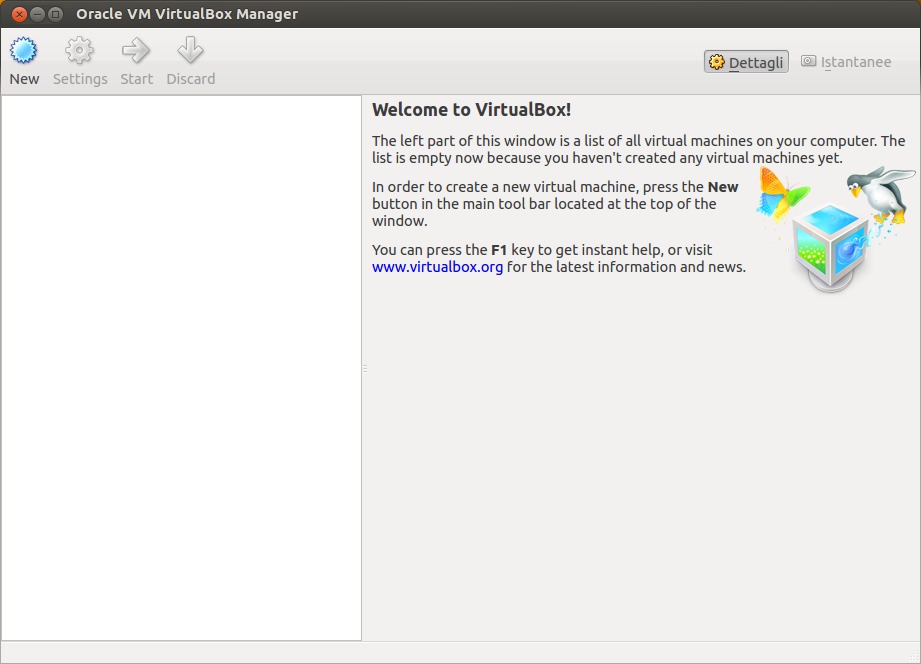Viewport: 921px width, 664px height.
Task: Open the www.virtualbox.org link
Action: (x=438, y=267)
